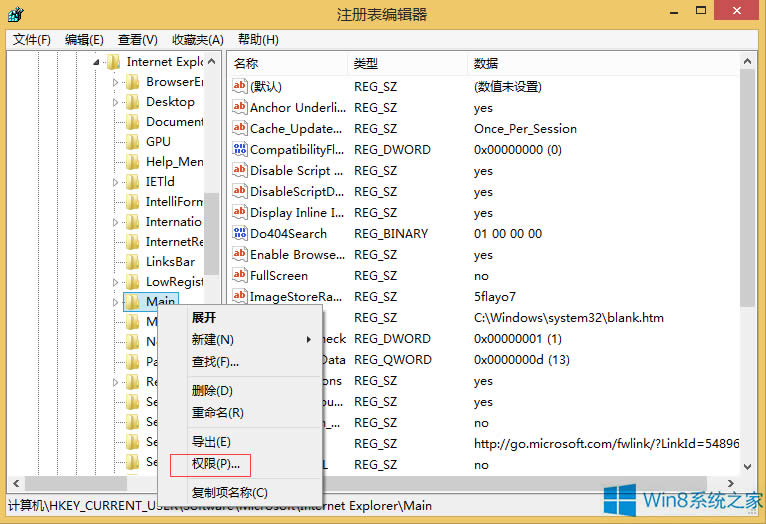Select Export (导出) in context menu

click(211, 442)
